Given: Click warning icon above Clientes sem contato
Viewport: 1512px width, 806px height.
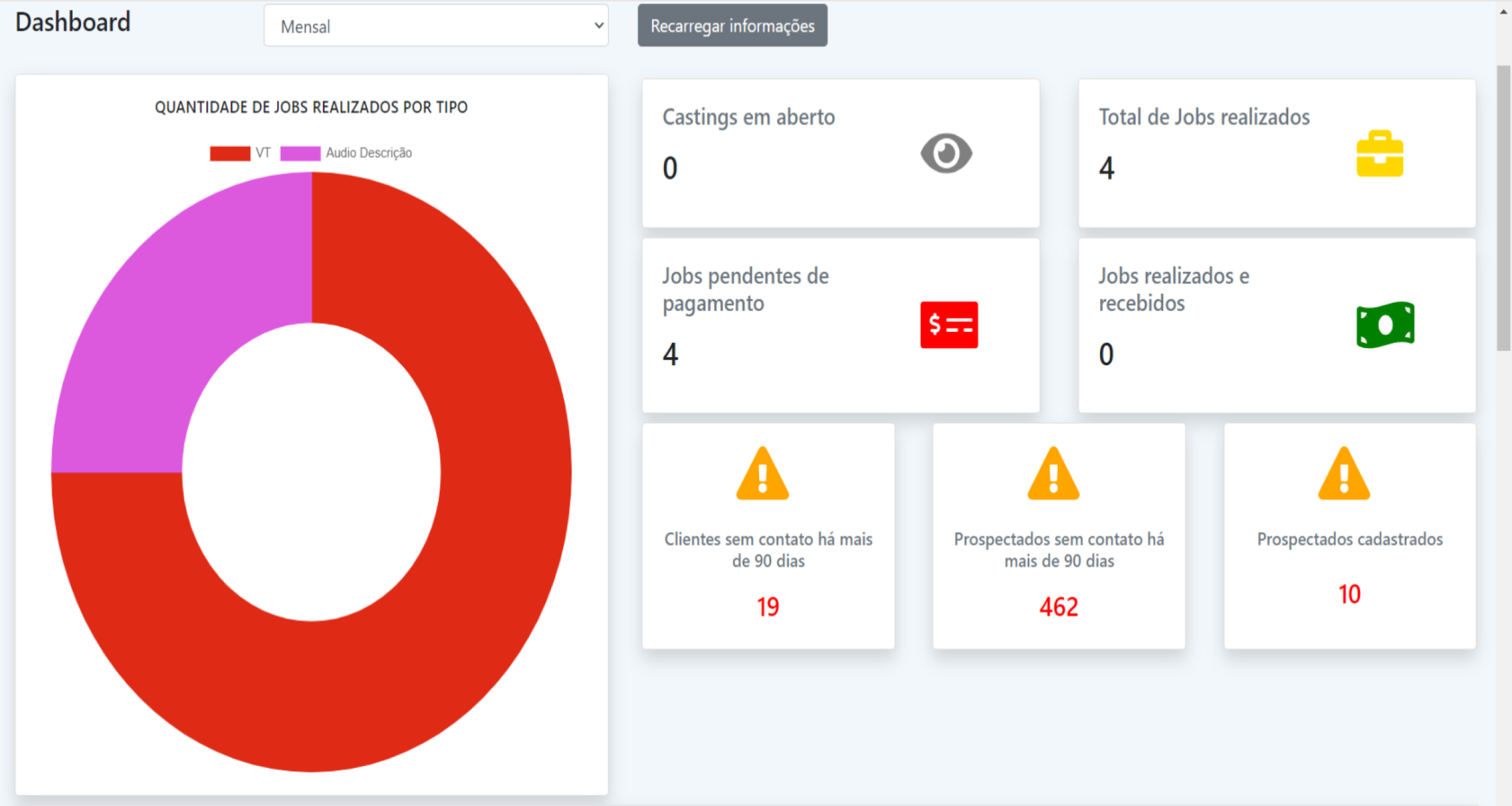Looking at the screenshot, I should pos(762,475).
